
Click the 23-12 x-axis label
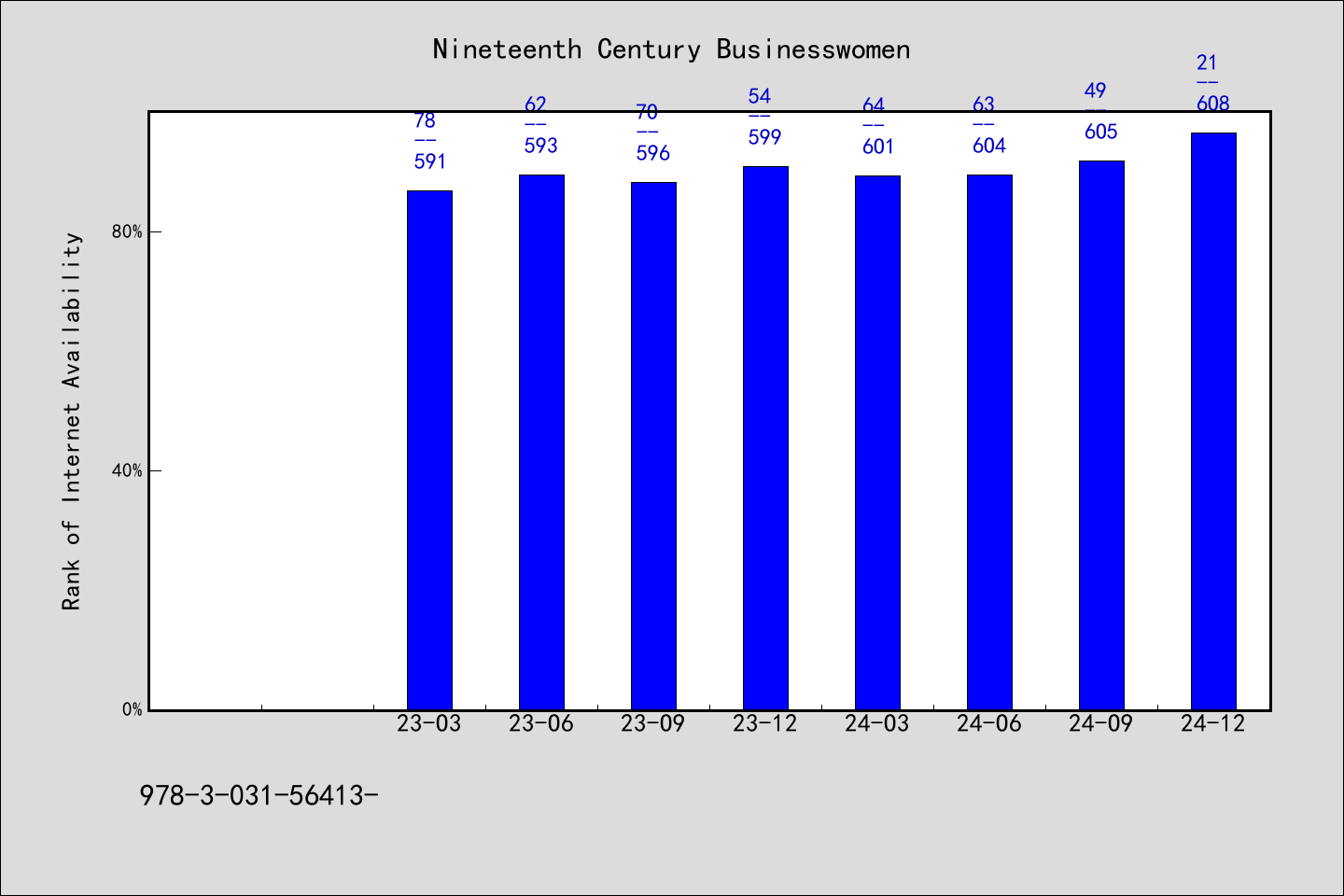765,723
